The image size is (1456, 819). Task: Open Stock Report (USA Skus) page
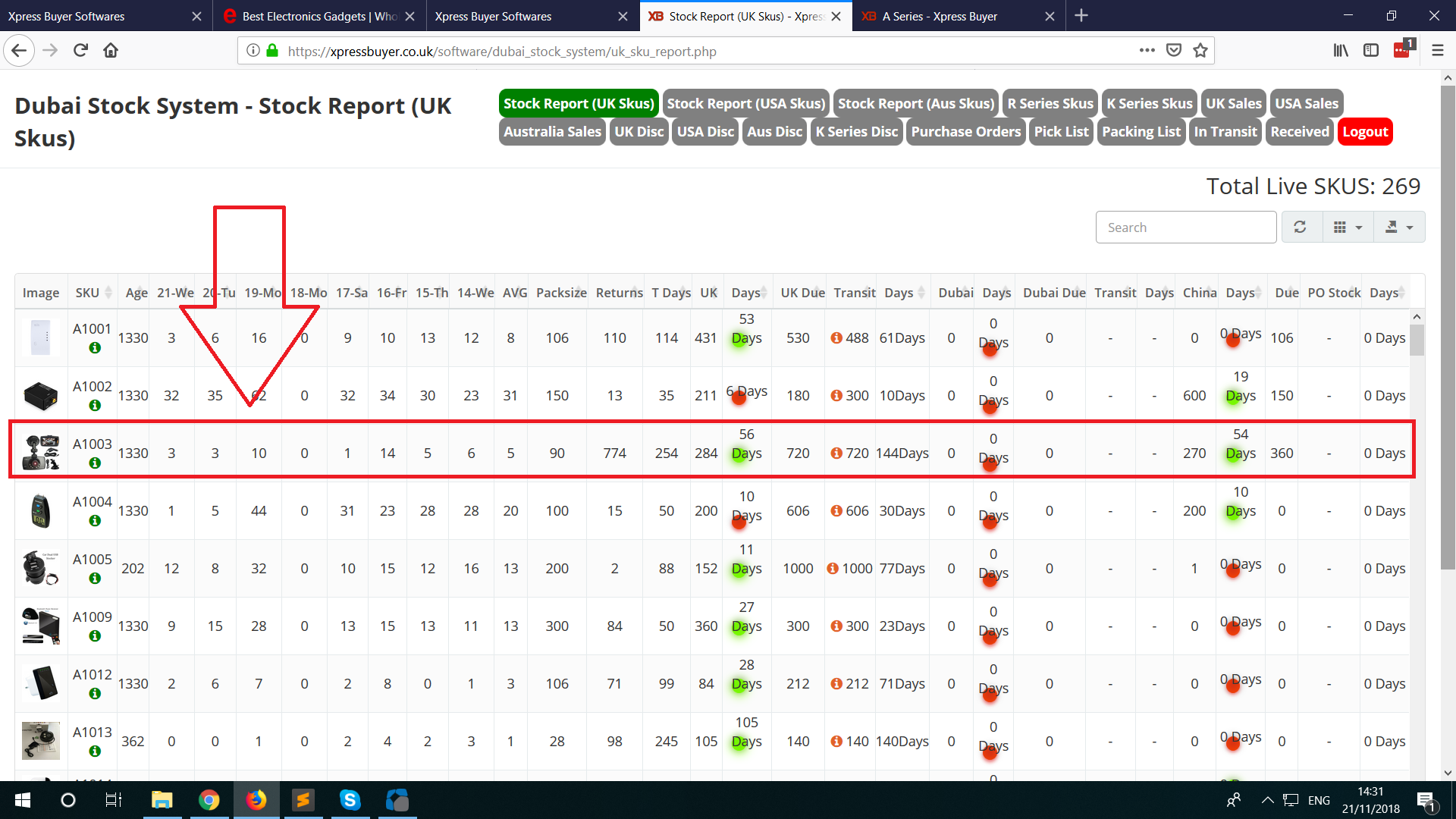(x=745, y=104)
